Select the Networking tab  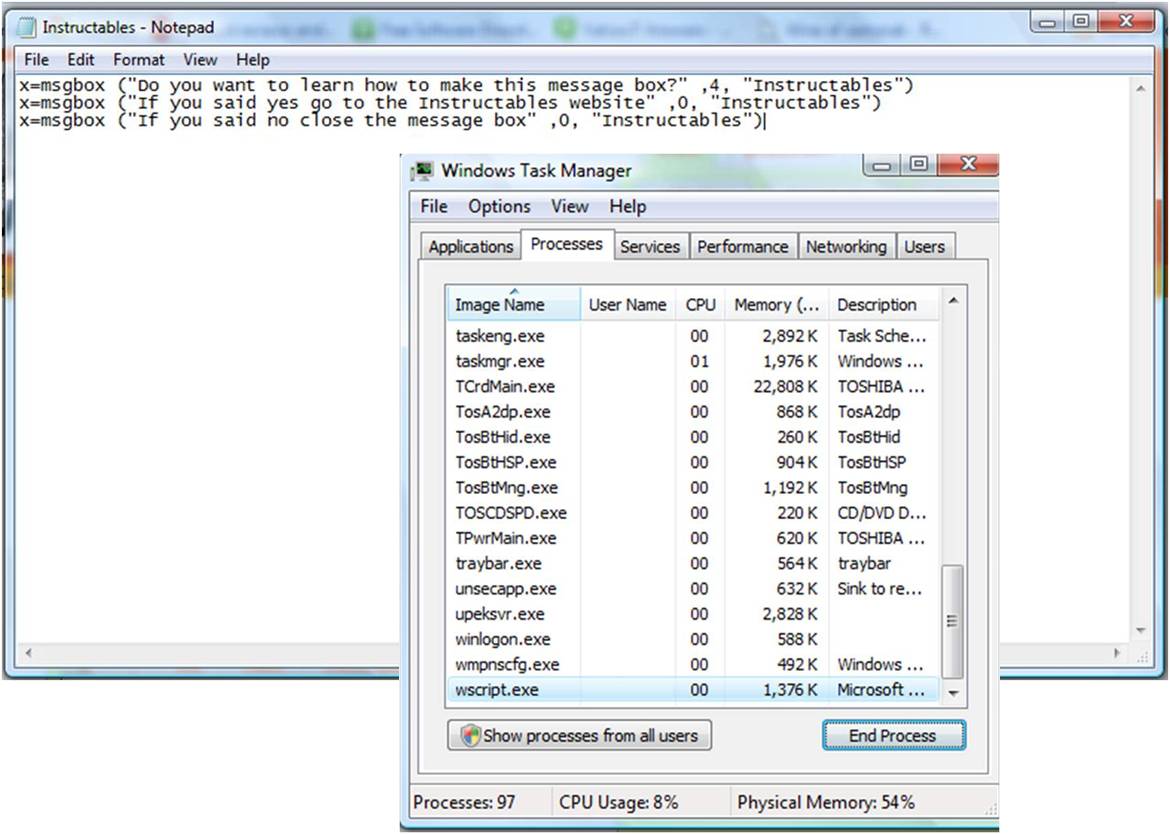[x=846, y=247]
